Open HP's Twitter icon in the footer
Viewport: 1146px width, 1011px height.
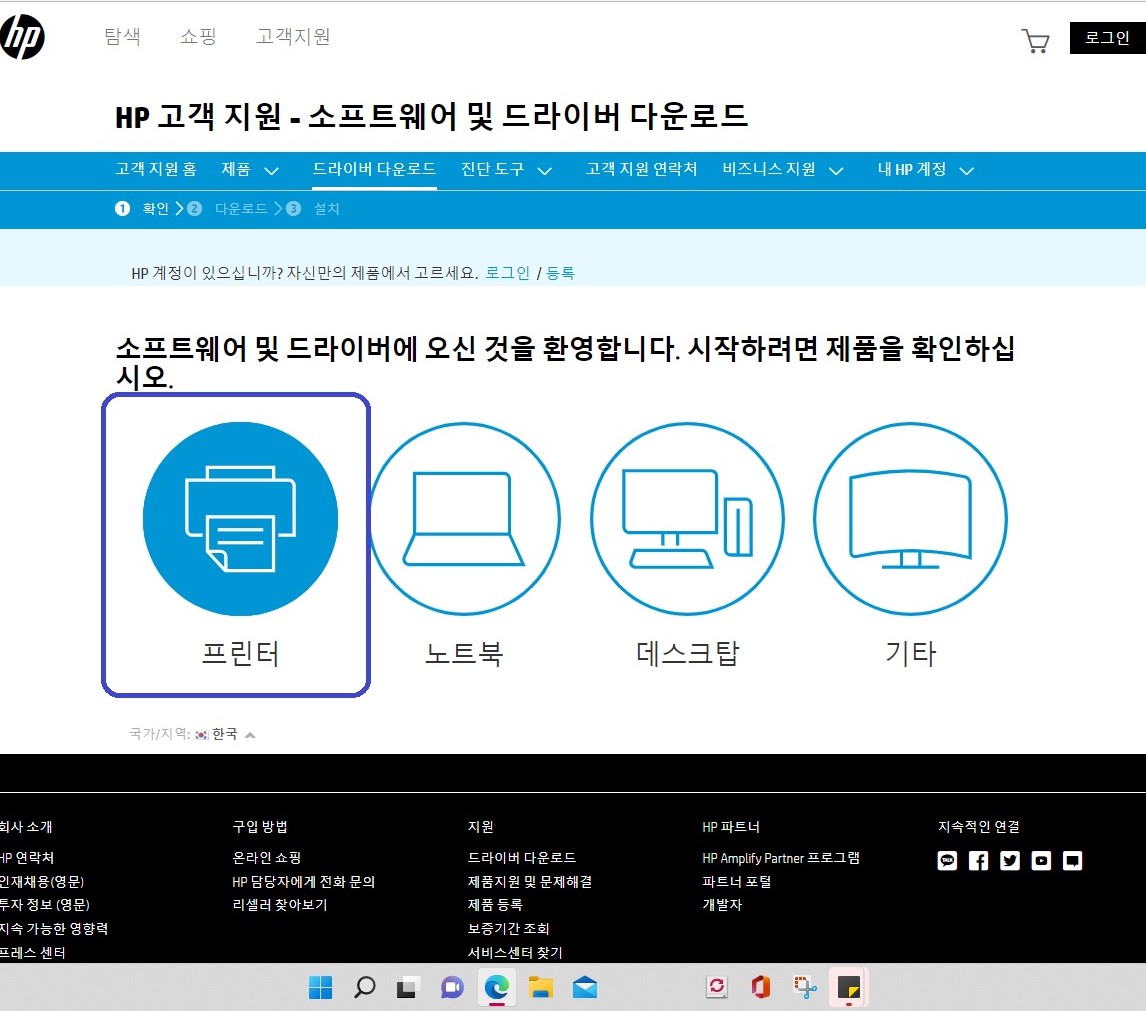click(1009, 860)
